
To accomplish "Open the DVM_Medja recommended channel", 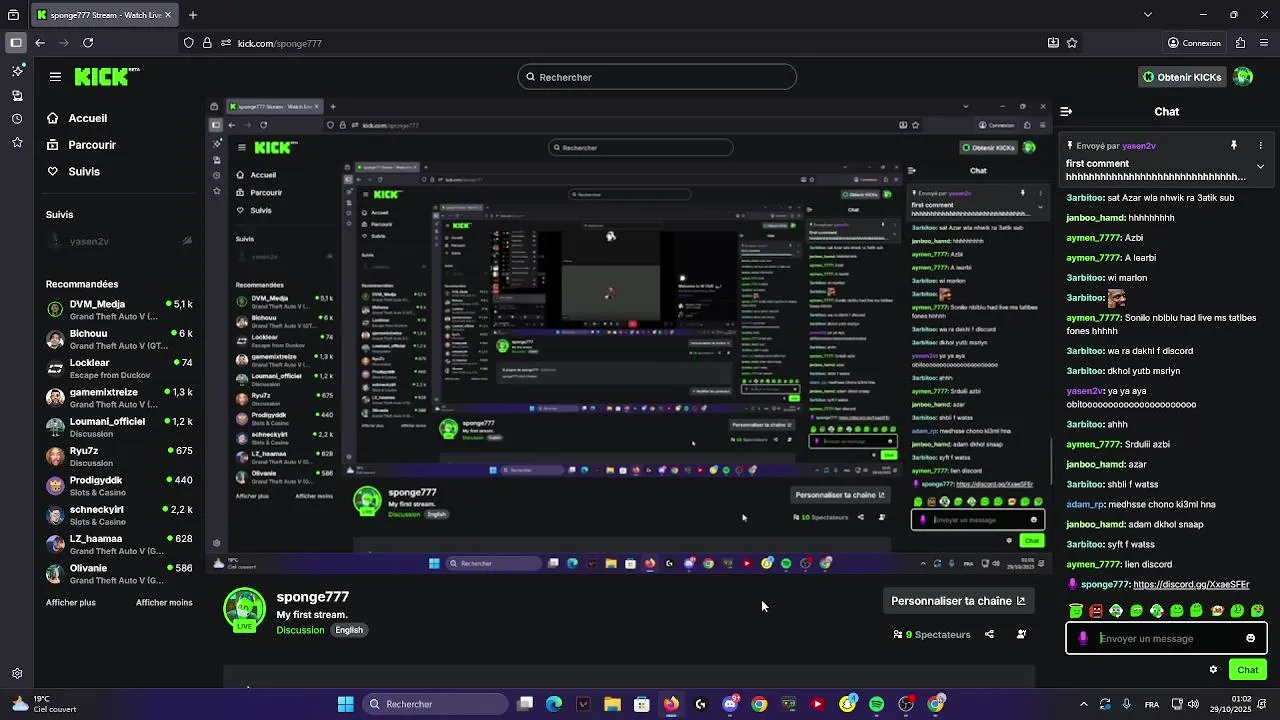I will 119,310.
